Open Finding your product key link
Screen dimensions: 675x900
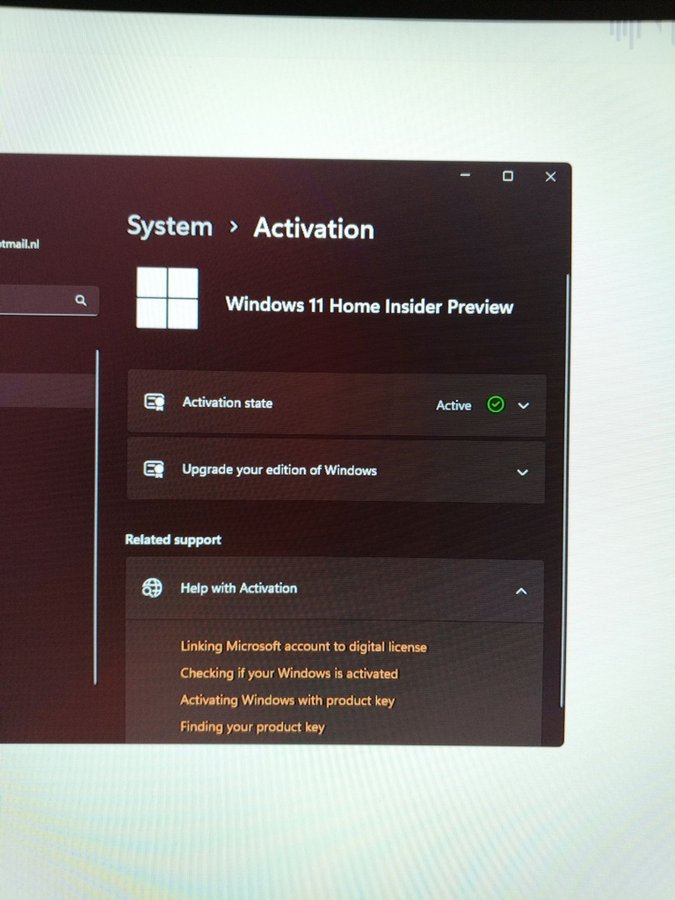click(252, 727)
